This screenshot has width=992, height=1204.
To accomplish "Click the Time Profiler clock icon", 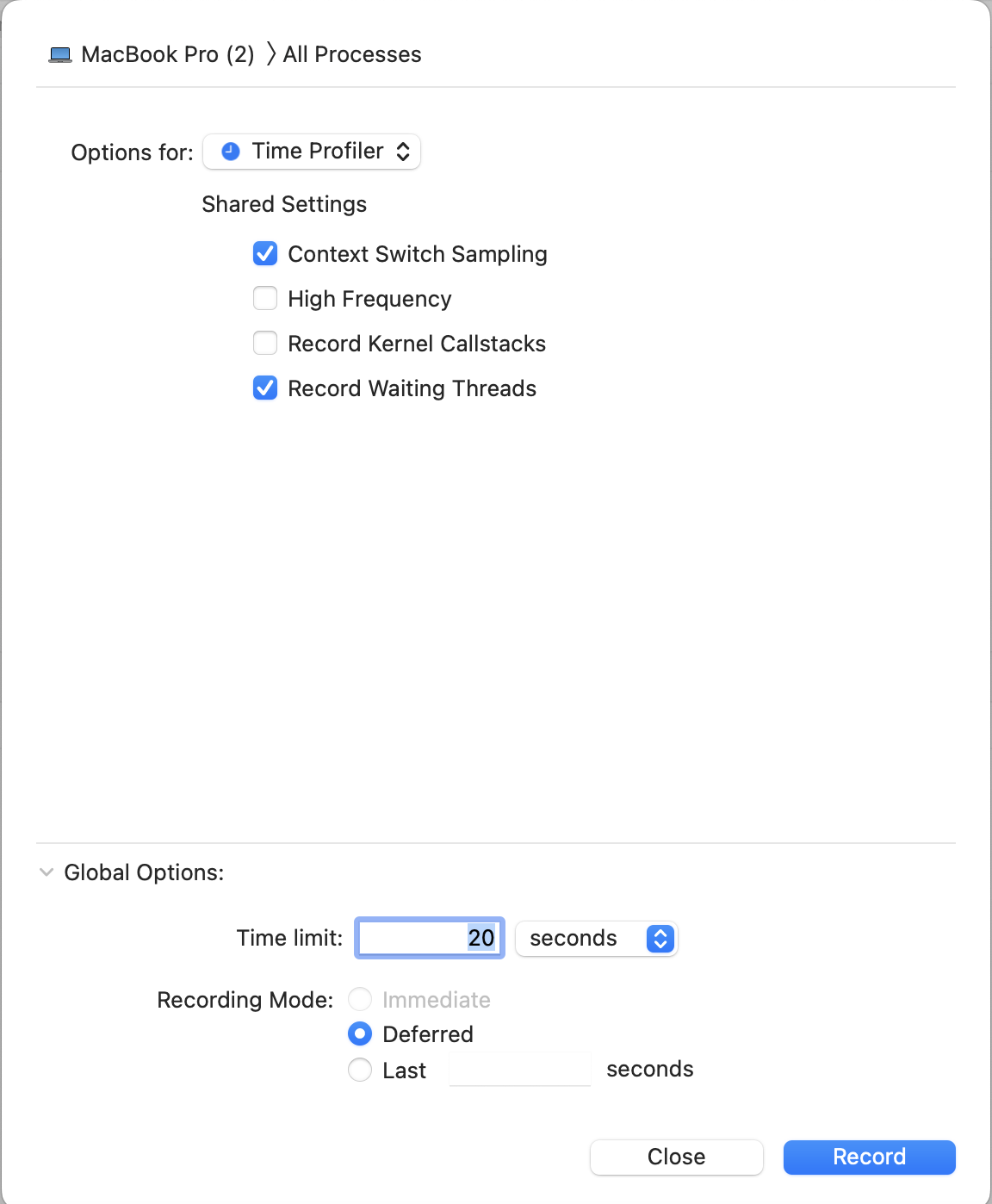I will click(231, 152).
